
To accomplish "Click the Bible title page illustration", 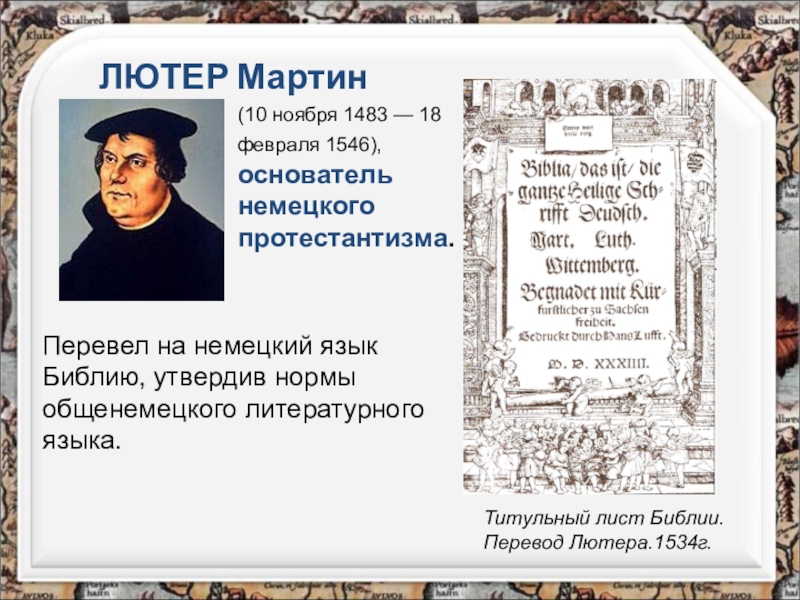I will point(589,286).
